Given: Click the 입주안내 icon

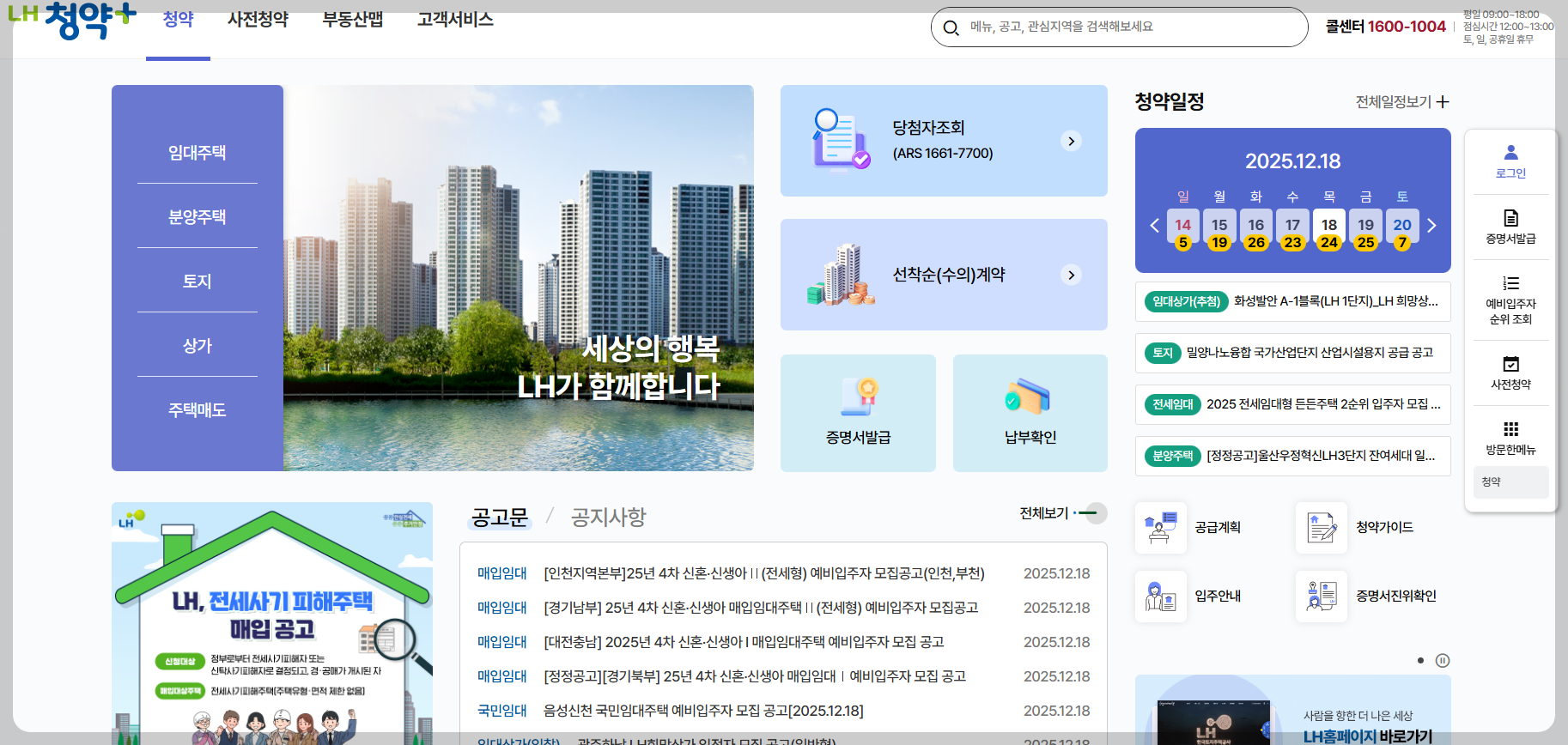Looking at the screenshot, I should pos(1161,597).
